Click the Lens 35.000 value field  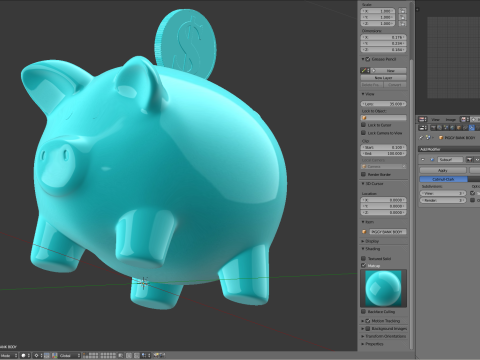(x=383, y=104)
